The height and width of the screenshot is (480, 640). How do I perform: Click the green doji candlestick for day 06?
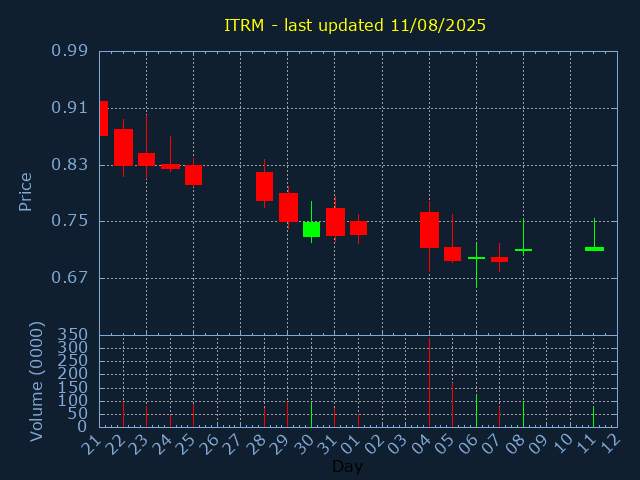(476, 258)
